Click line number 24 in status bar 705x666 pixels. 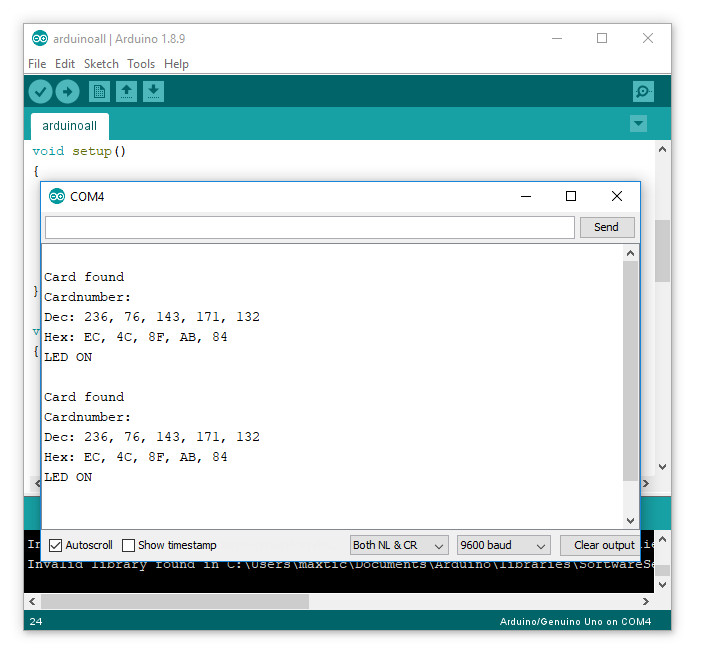click(x=36, y=621)
